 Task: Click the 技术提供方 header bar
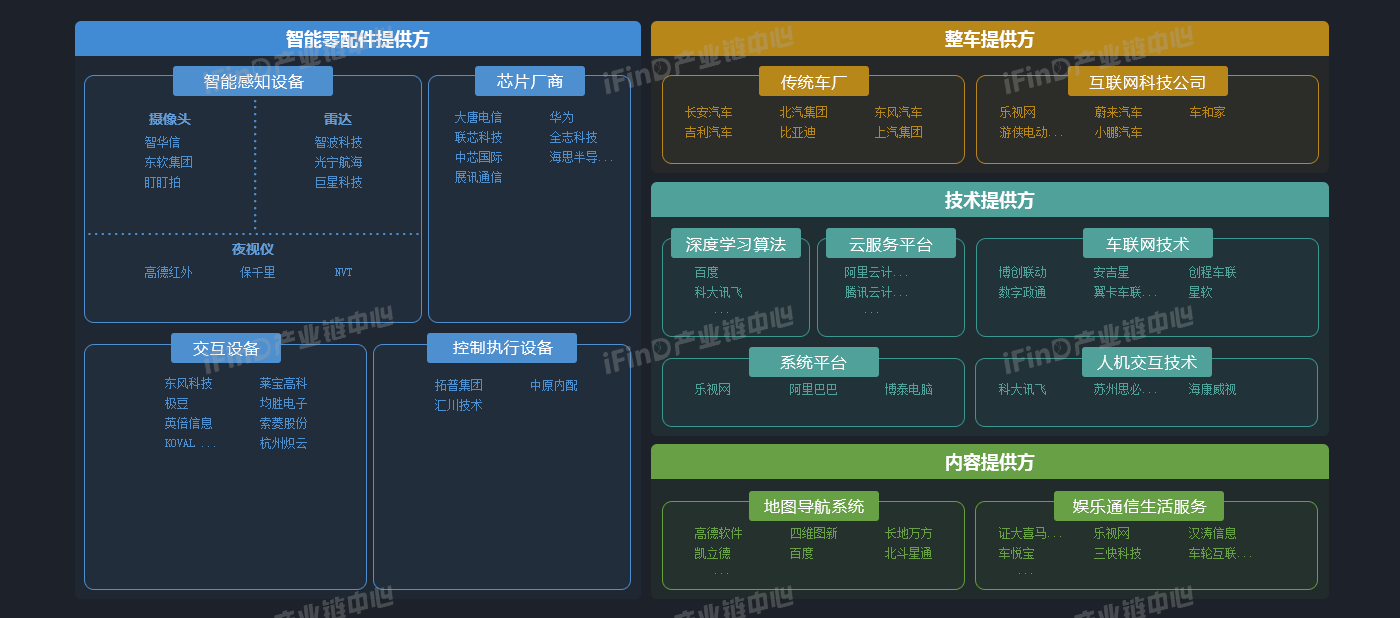990,200
